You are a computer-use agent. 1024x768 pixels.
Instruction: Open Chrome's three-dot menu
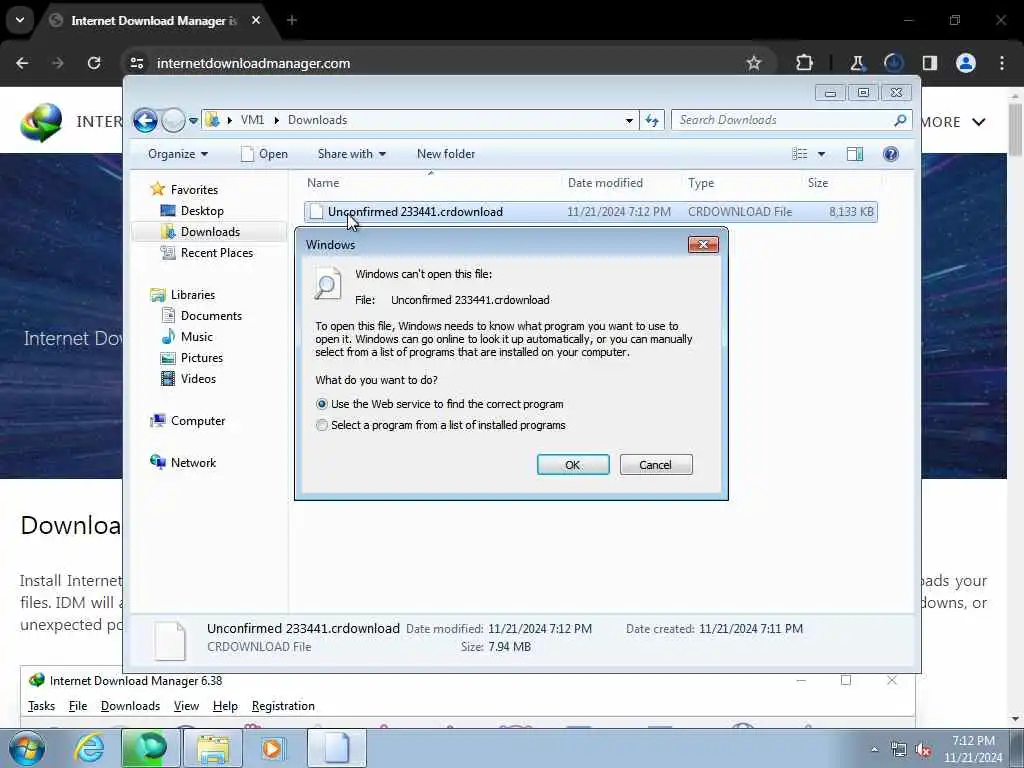(x=1002, y=63)
